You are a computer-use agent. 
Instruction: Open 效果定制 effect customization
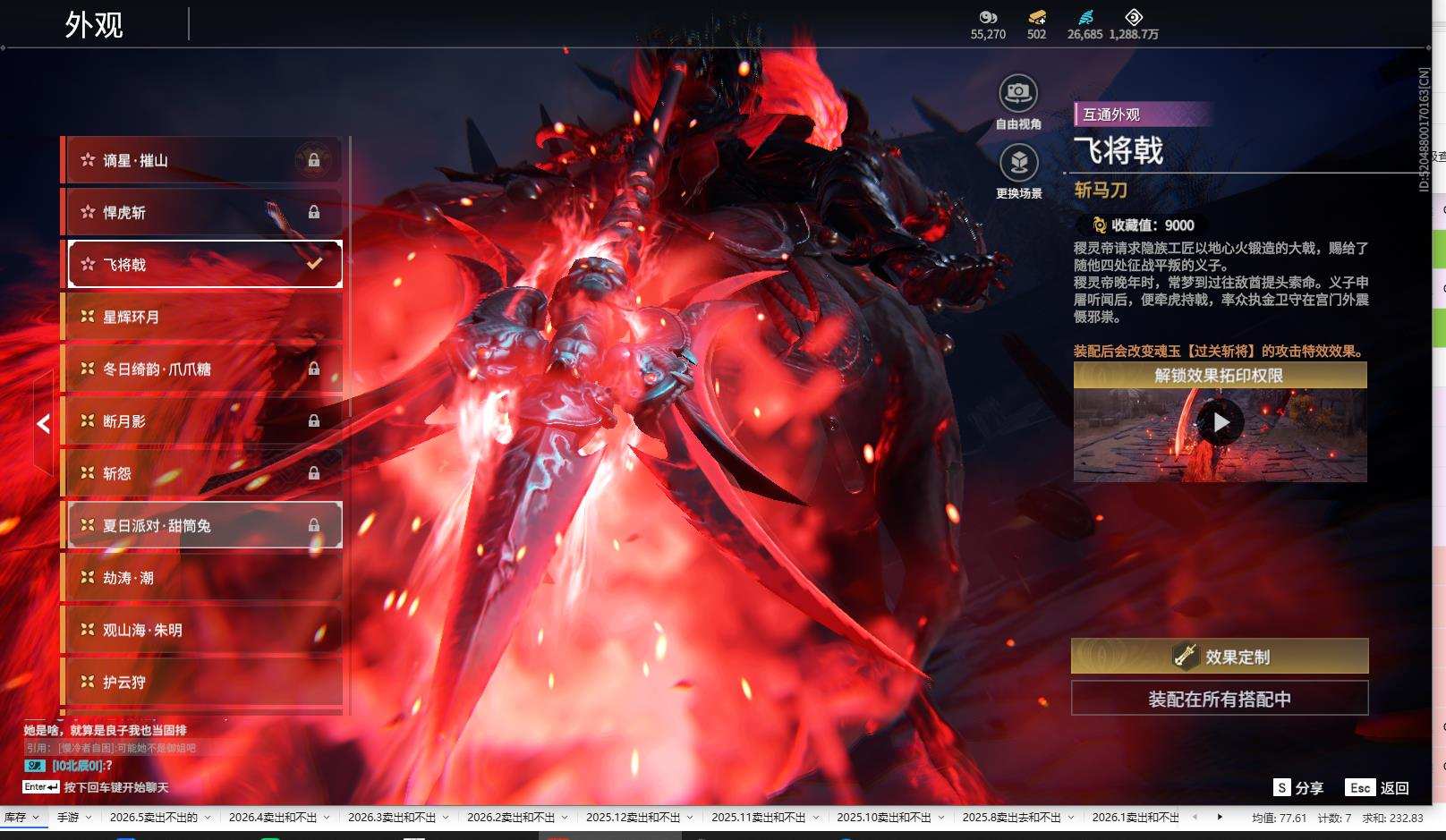(x=1220, y=656)
